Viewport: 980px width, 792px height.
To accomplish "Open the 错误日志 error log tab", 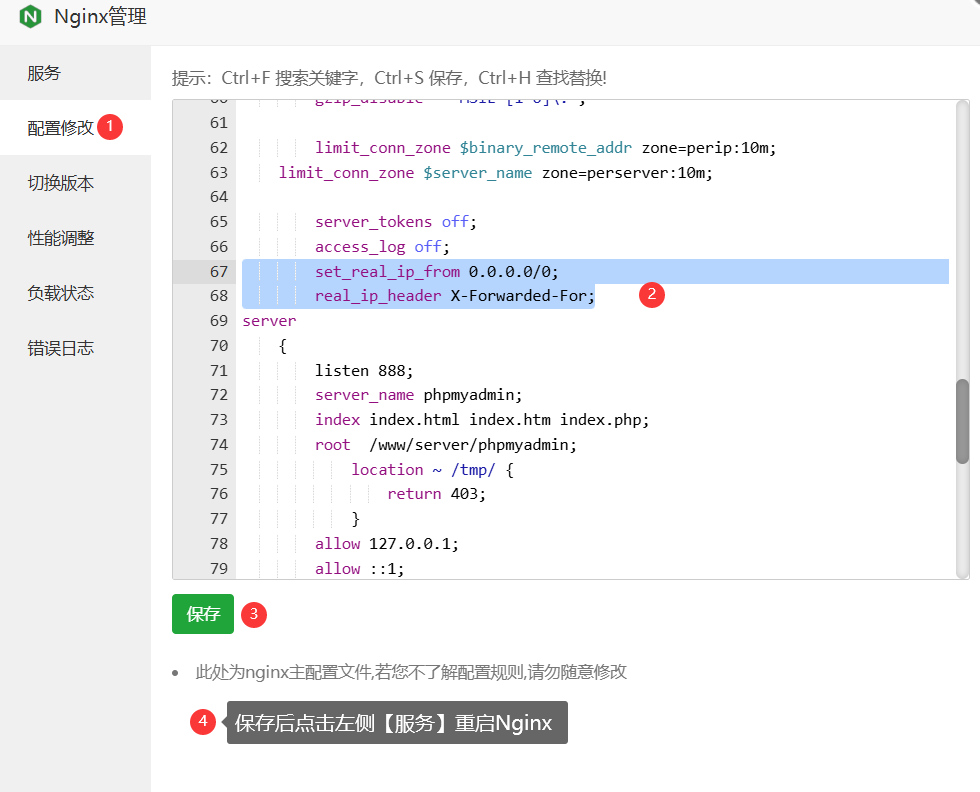I will pyautogui.click(x=75, y=348).
